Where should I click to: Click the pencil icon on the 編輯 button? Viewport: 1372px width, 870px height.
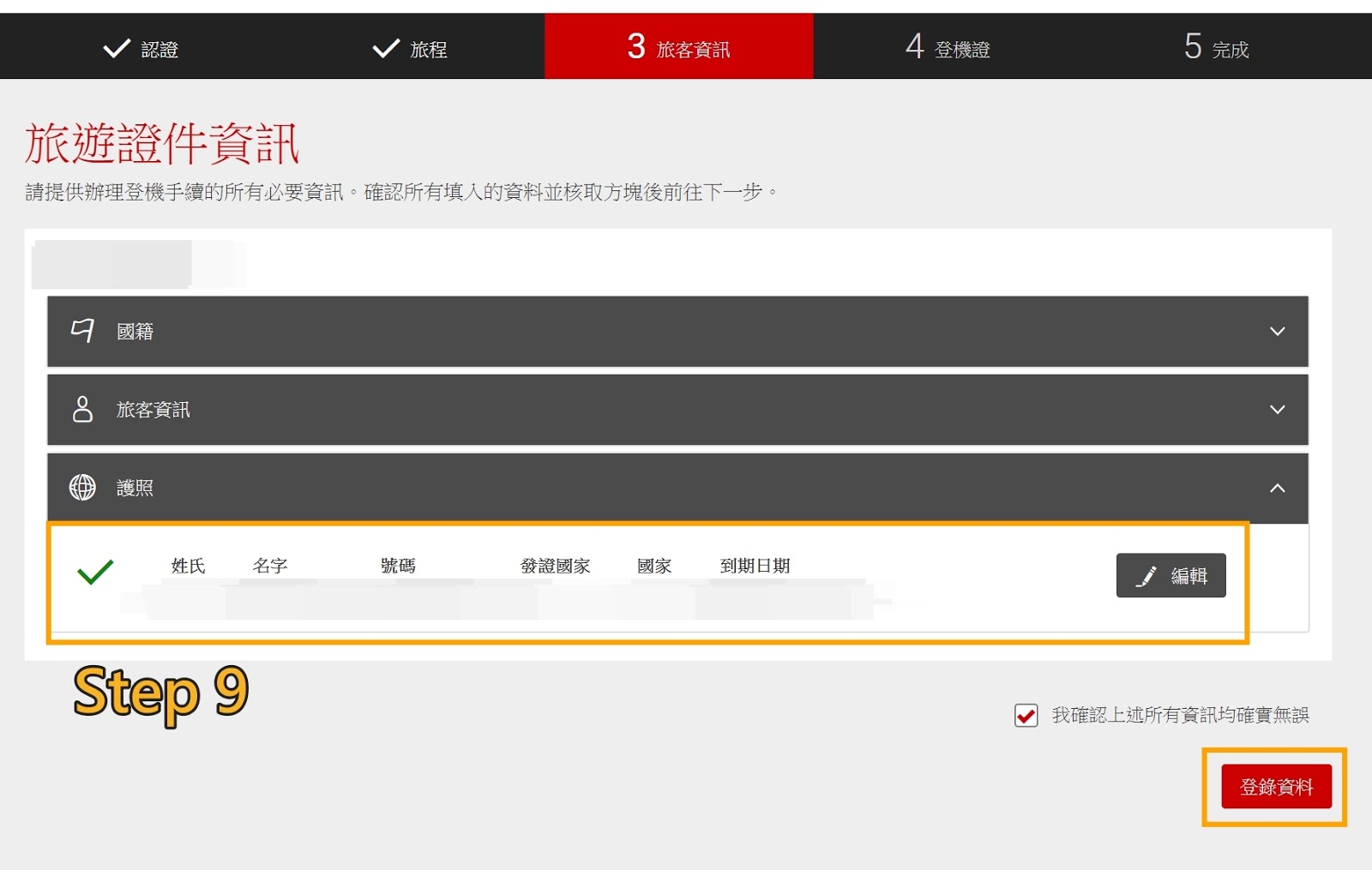point(1146,576)
